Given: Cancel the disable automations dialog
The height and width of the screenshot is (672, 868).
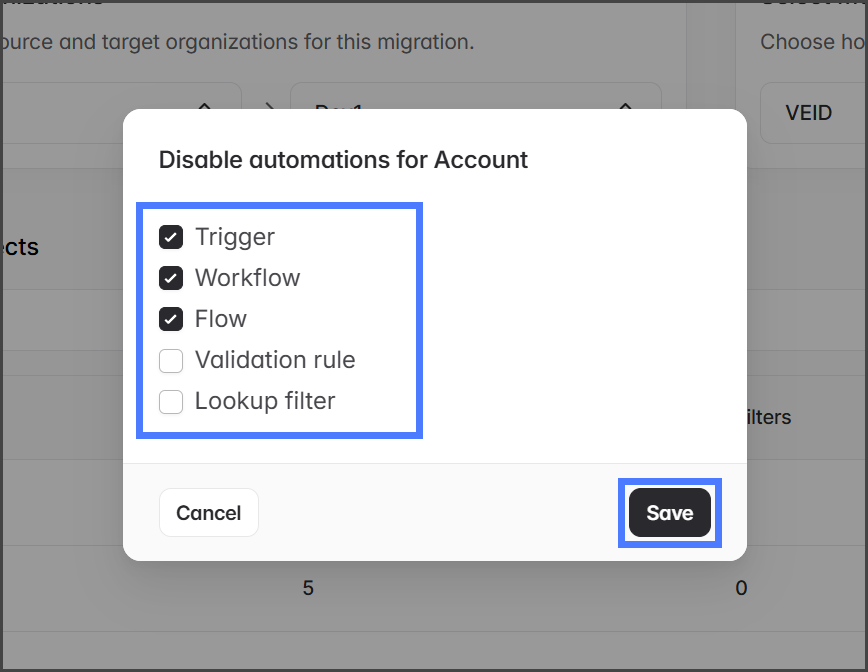Looking at the screenshot, I should [208, 513].
